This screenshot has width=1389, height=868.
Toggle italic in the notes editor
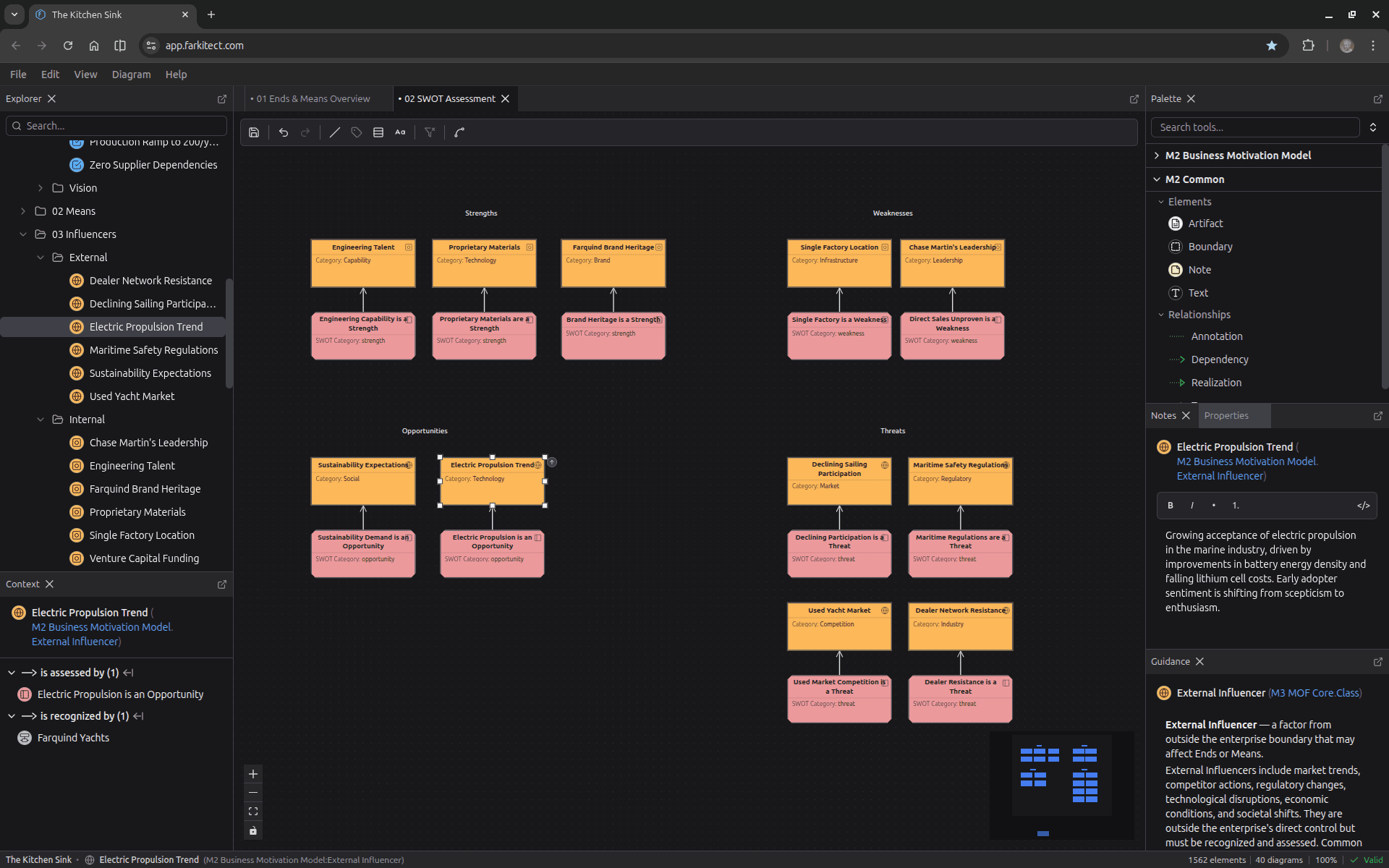click(1192, 506)
